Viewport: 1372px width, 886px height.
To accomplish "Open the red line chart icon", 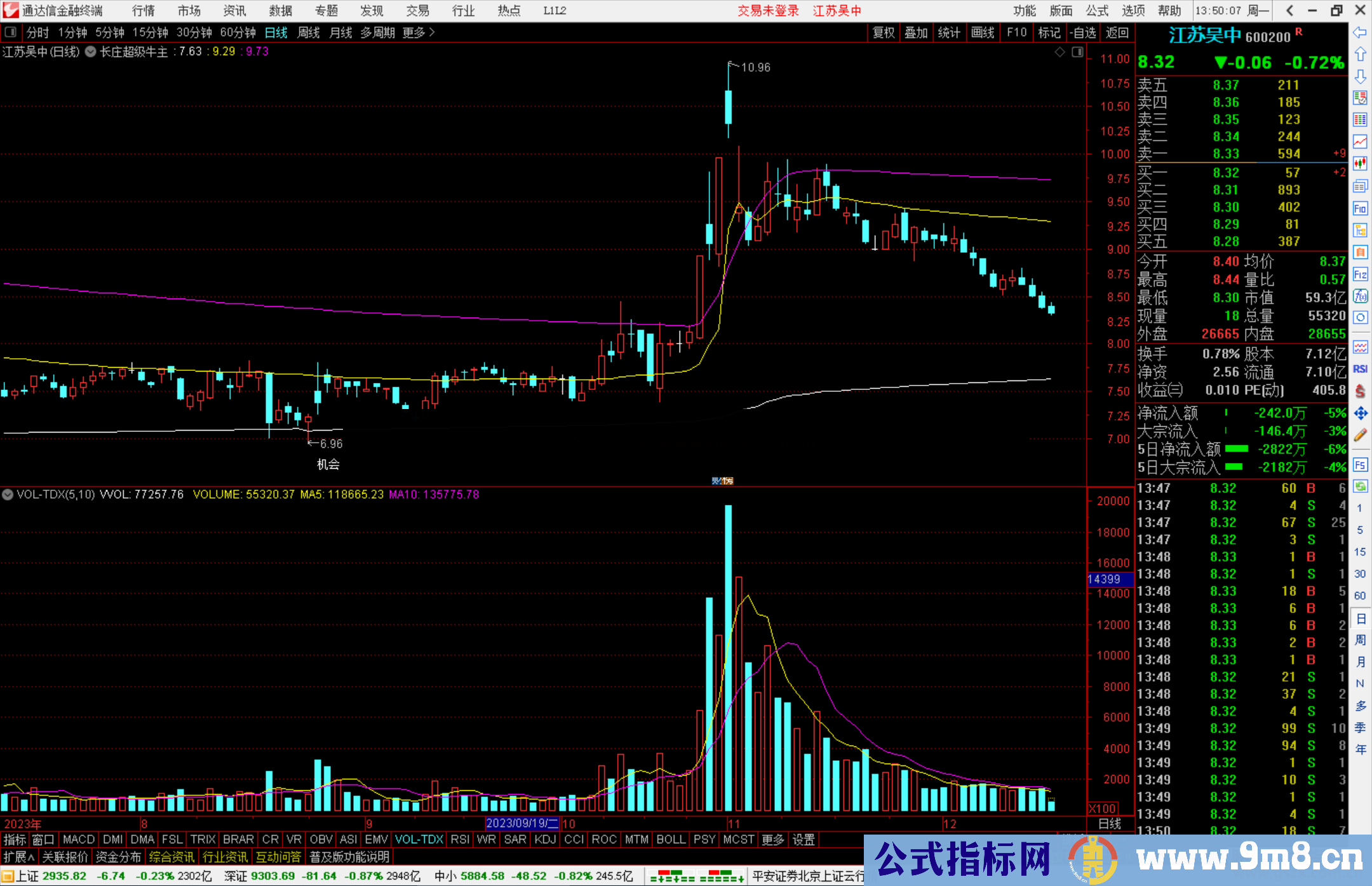I will 1360,142.
